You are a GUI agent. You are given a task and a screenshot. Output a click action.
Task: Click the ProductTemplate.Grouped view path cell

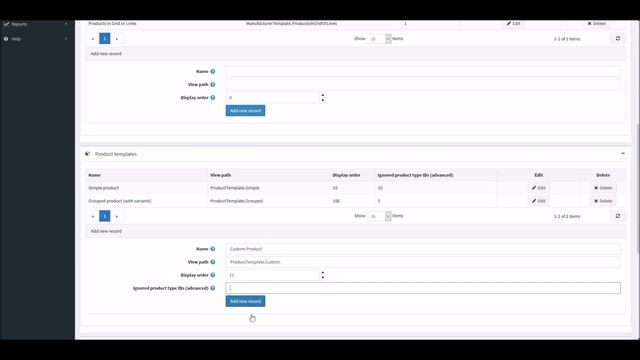[236, 201]
